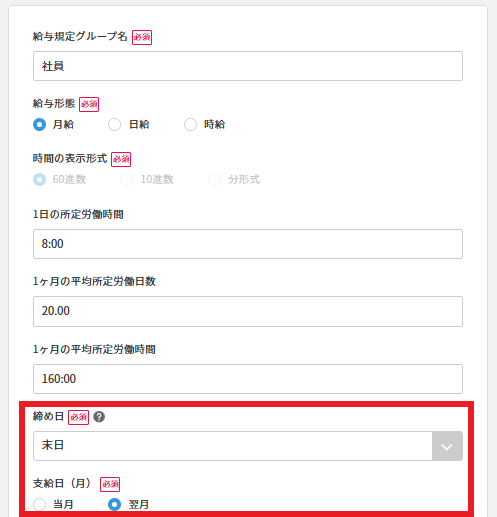The width and height of the screenshot is (497, 517).
Task: Click the 必須 badge next to 給与規定グループ名
Action: (x=142, y=37)
